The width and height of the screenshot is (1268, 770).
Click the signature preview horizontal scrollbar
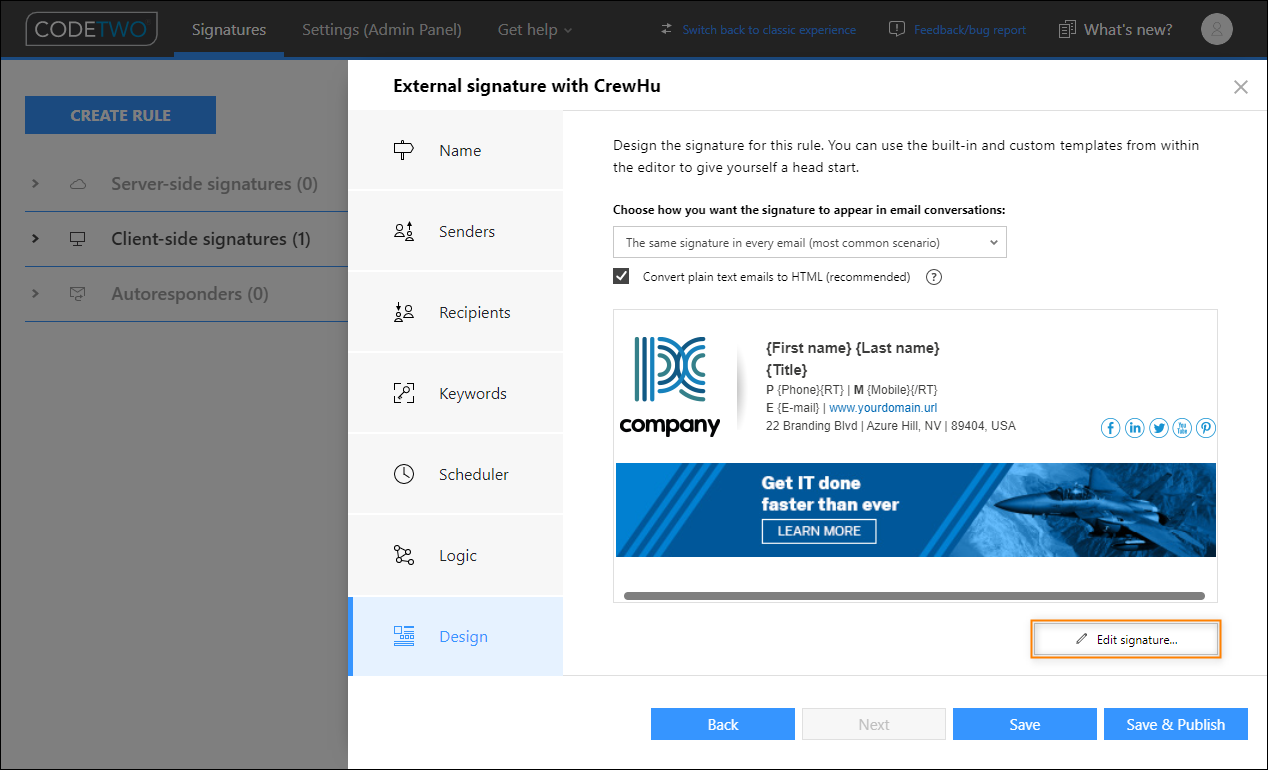coord(914,595)
